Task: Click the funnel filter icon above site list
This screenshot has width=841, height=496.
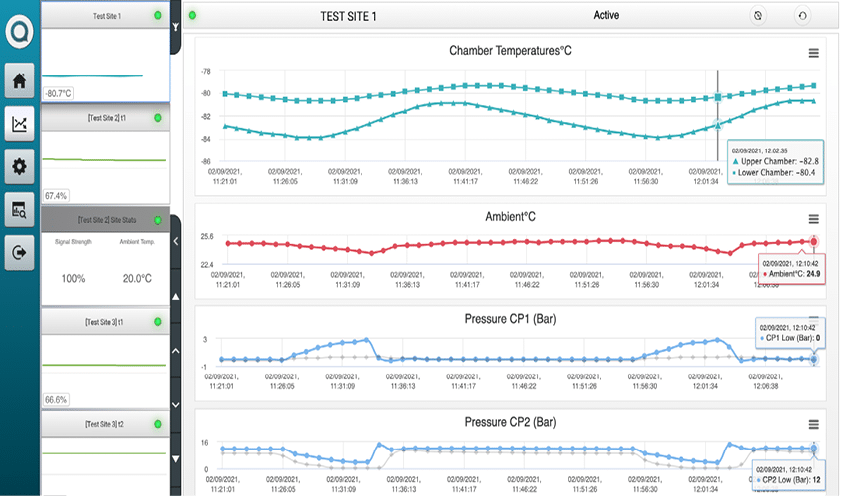Action: 176,26
